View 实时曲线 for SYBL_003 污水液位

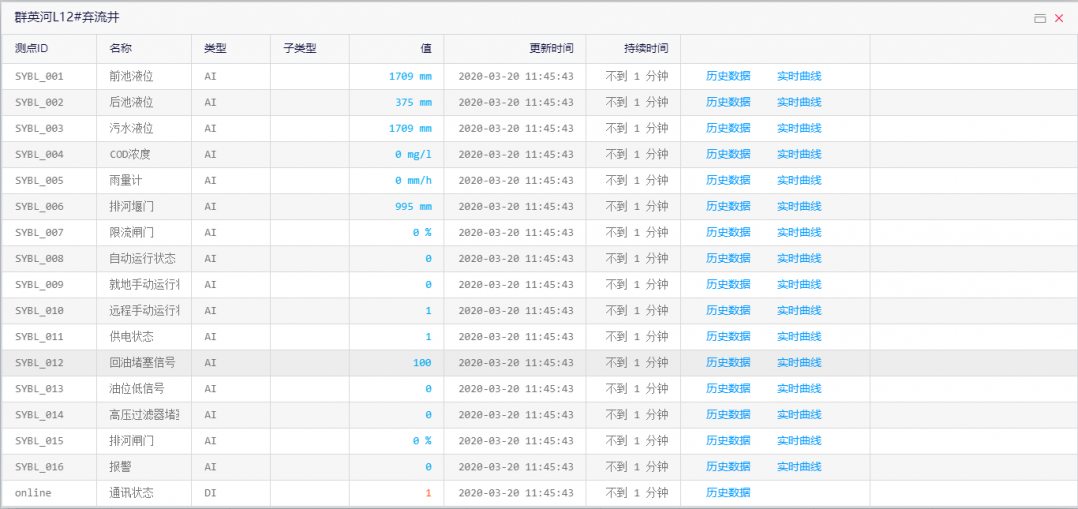[x=799, y=129]
